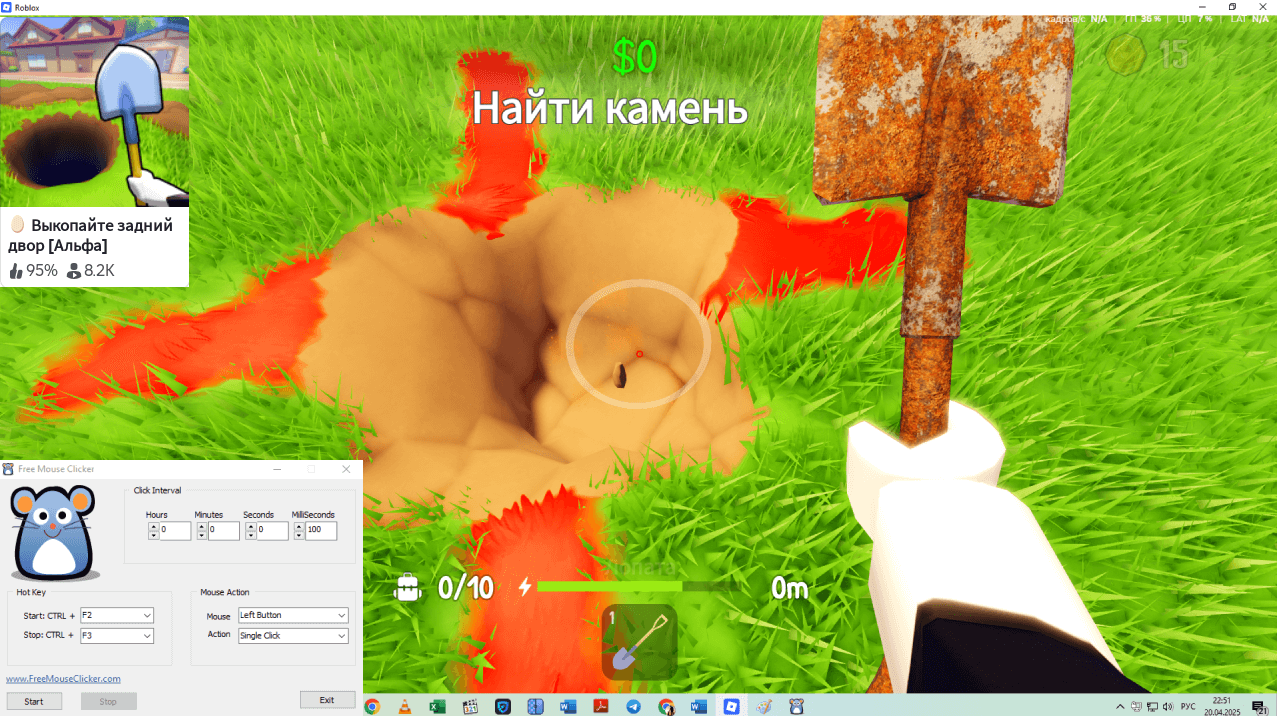Viewport: 1277px width, 716px height.
Task: Click the Free Mouse Clicker title bar icon
Action: coord(9,469)
